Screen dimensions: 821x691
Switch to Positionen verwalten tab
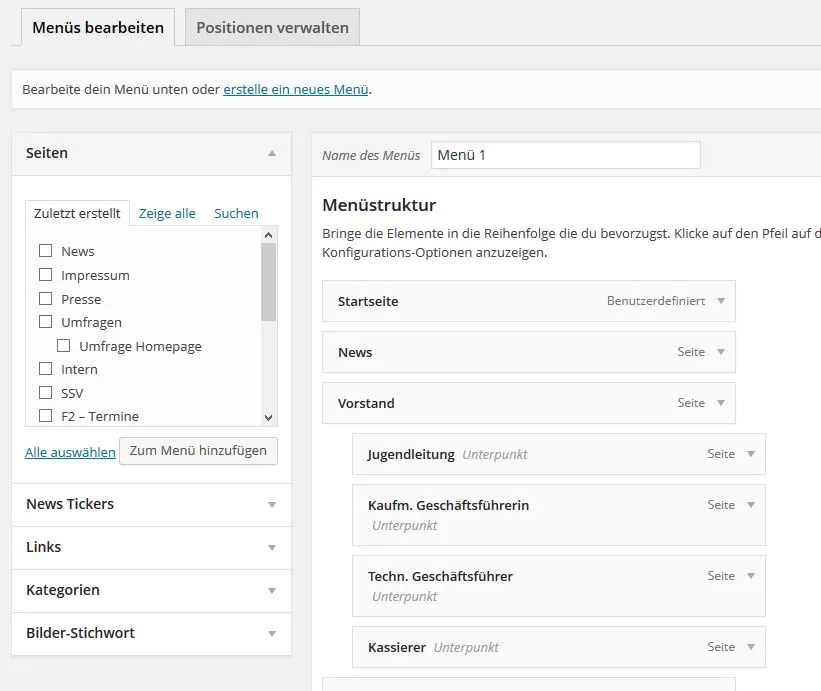tap(272, 27)
